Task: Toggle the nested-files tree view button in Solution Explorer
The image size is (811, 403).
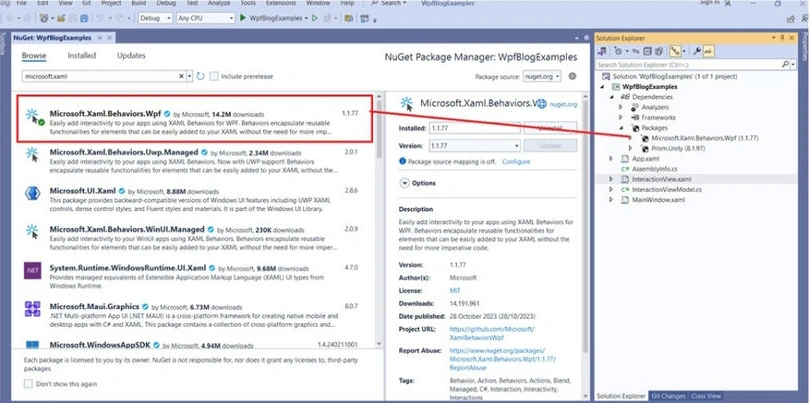Action: pos(674,51)
